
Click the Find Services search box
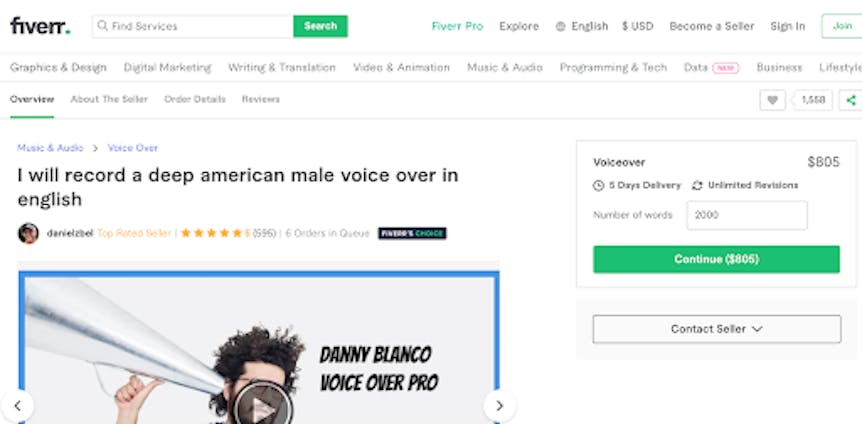tap(193, 26)
